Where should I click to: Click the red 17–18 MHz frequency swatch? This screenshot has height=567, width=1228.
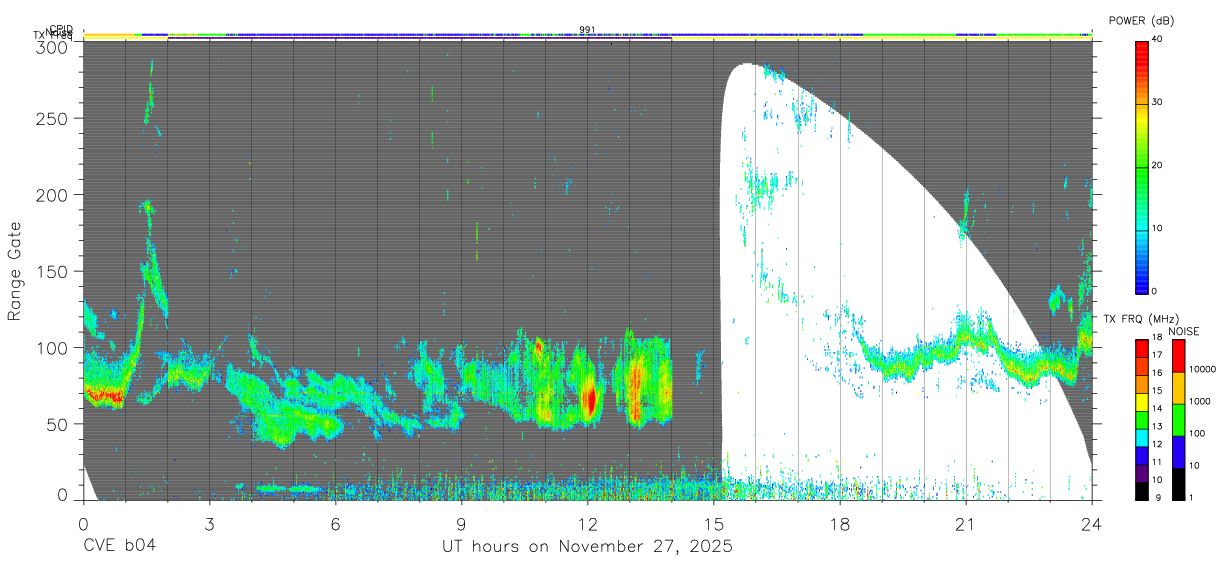(x=1142, y=349)
